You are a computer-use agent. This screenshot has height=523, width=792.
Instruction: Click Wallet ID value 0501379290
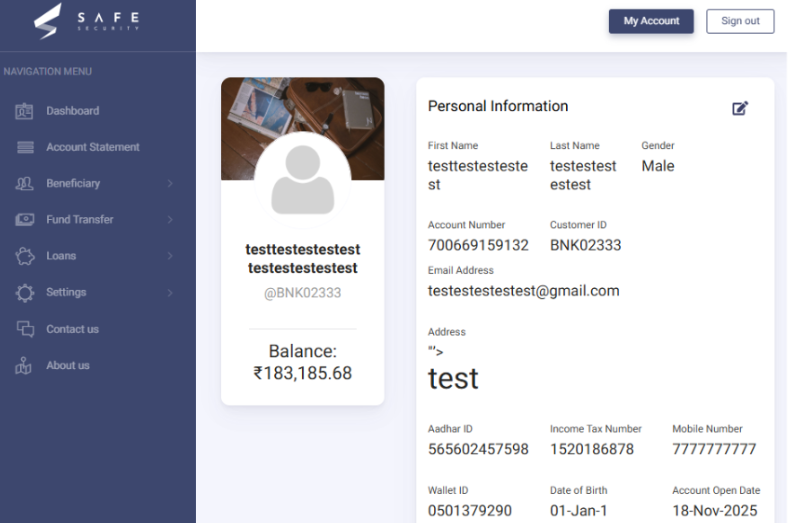pos(470,511)
